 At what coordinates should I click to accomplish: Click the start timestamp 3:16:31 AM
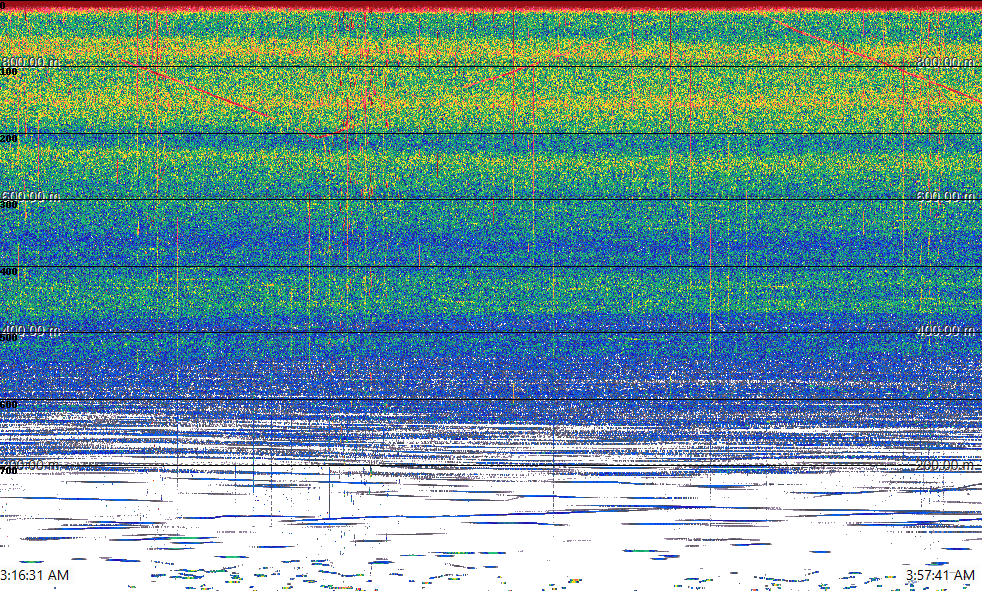[34, 575]
